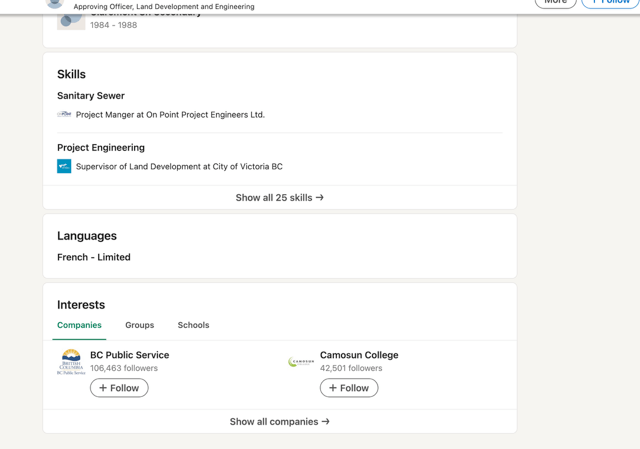Click the Follow button in top header
640x449 pixels.
(x=610, y=3)
